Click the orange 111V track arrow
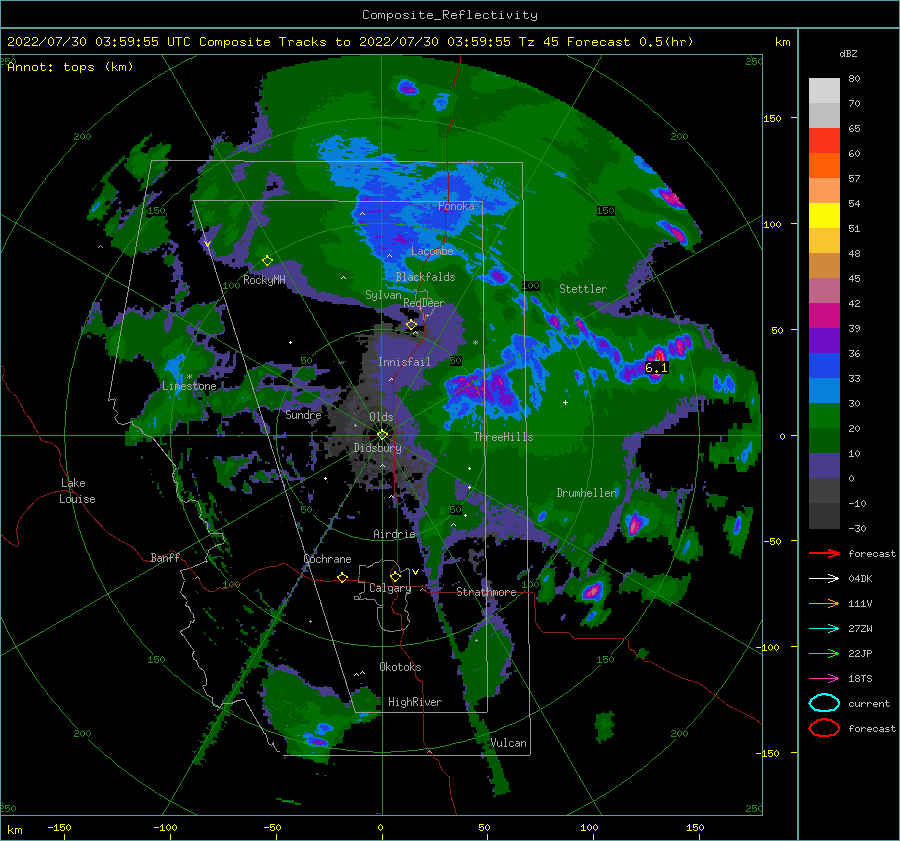The width and height of the screenshot is (900, 841). click(x=824, y=603)
